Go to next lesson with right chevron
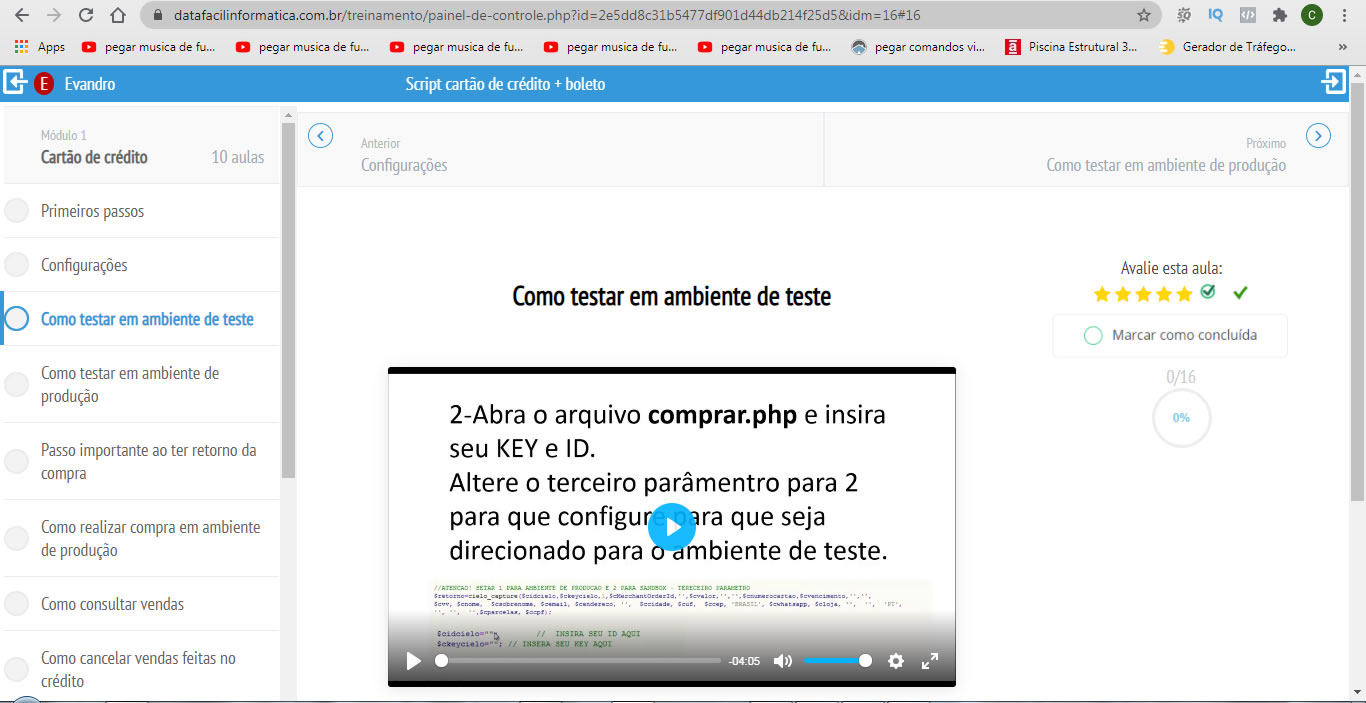Viewport: 1366px width, 703px height. coord(1318,136)
